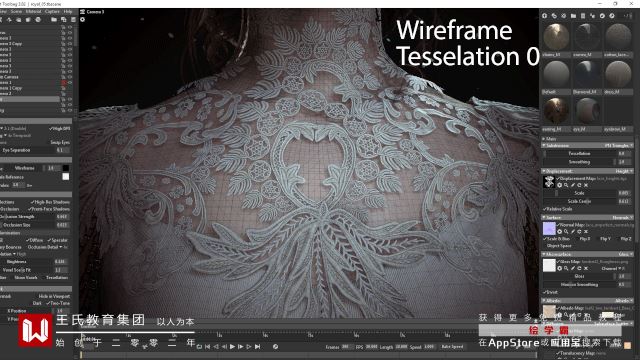The image size is (640, 360).
Task: Toggle the Relative Scale checkbox
Action: tap(558, 209)
